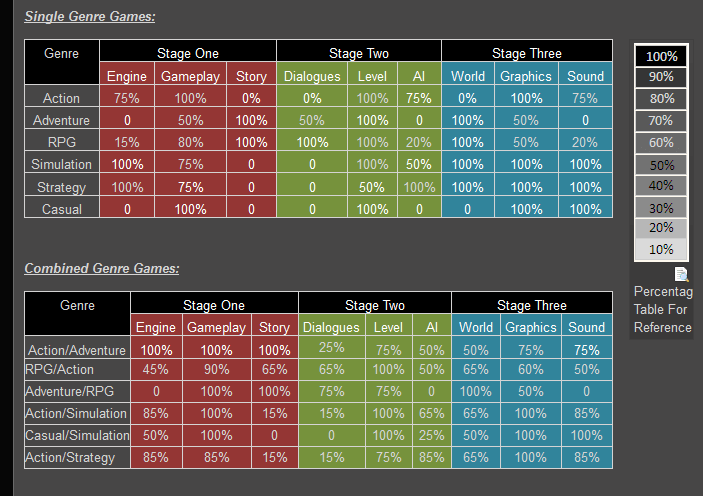Select the 100% swatch in the reference legend

(x=661, y=56)
